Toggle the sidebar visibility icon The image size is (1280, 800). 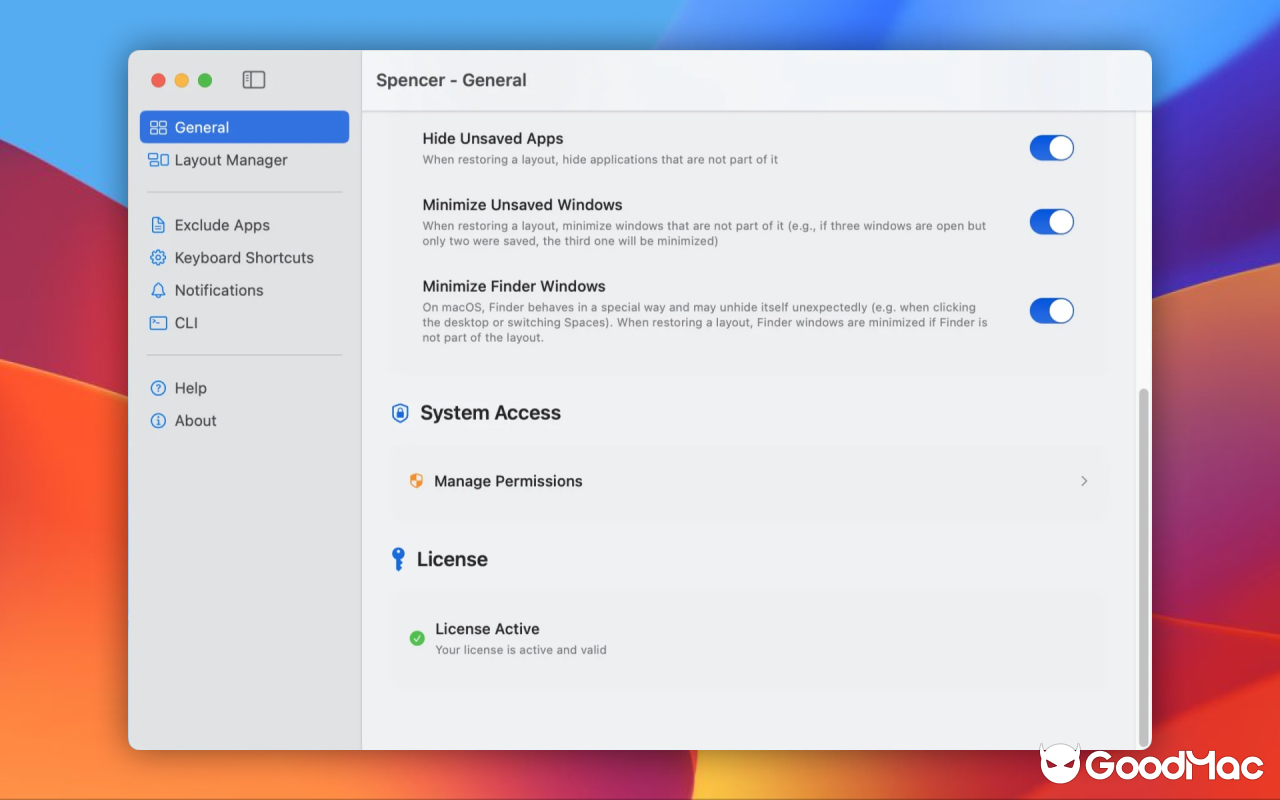pyautogui.click(x=254, y=79)
